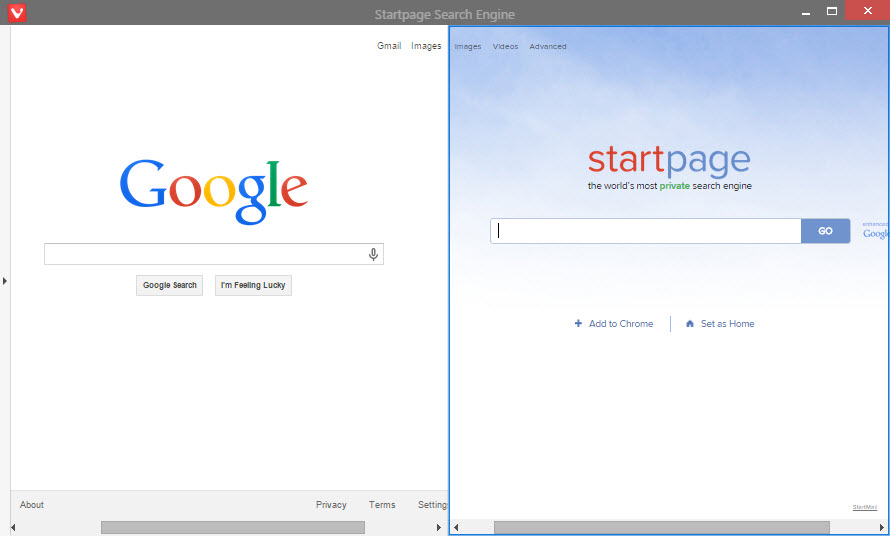Click the right scroll arrow of the Startpage pane
The width and height of the screenshot is (890, 536).
[x=881, y=527]
